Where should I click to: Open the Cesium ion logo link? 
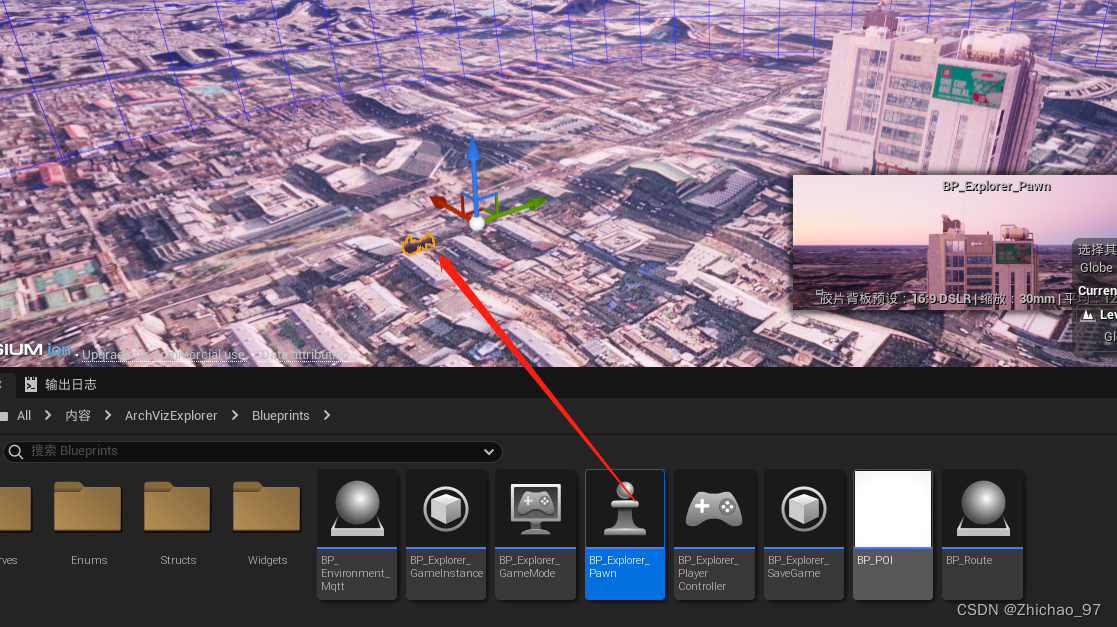tap(35, 351)
